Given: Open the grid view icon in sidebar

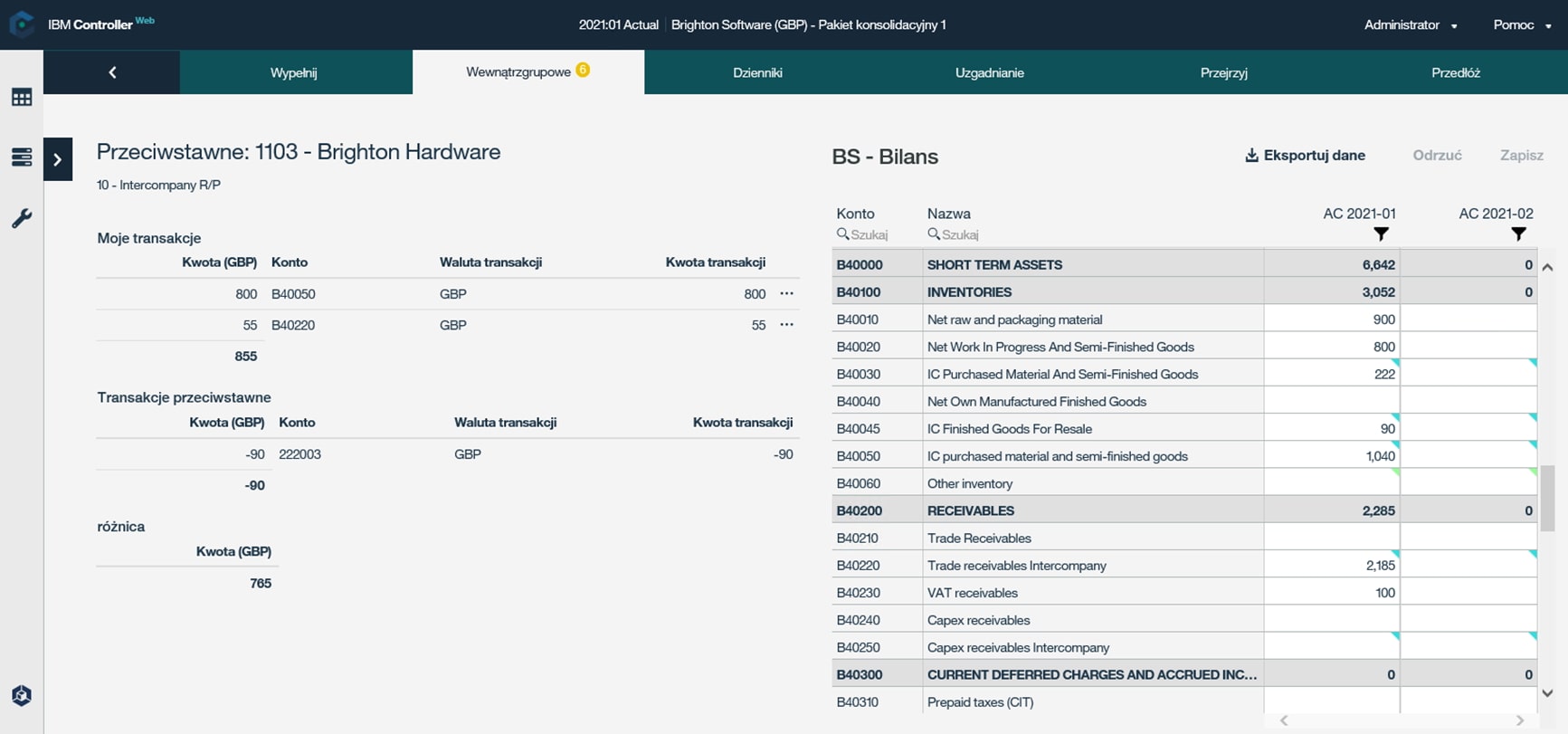Looking at the screenshot, I should [x=22, y=98].
